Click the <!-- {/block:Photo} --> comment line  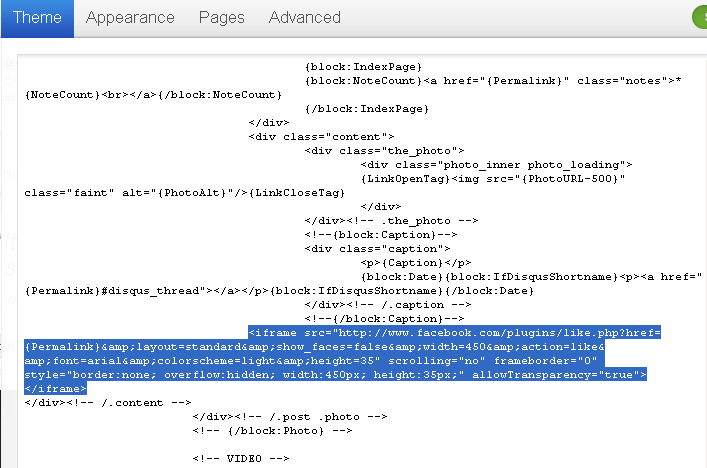click(272, 430)
